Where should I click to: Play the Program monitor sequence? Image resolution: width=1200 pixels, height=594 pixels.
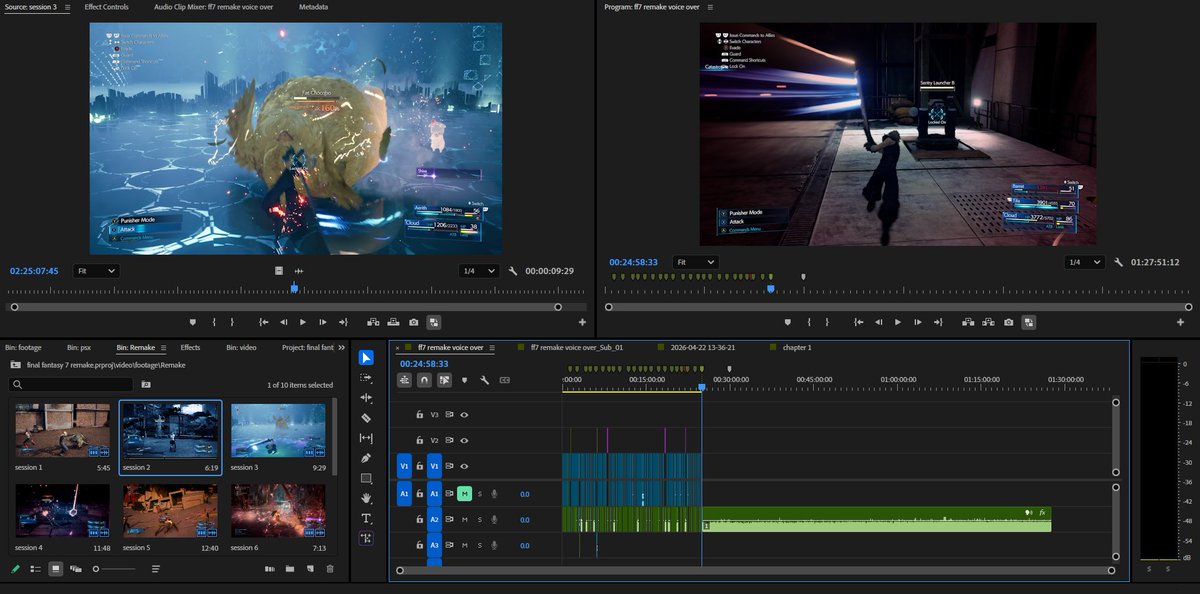(x=898, y=322)
